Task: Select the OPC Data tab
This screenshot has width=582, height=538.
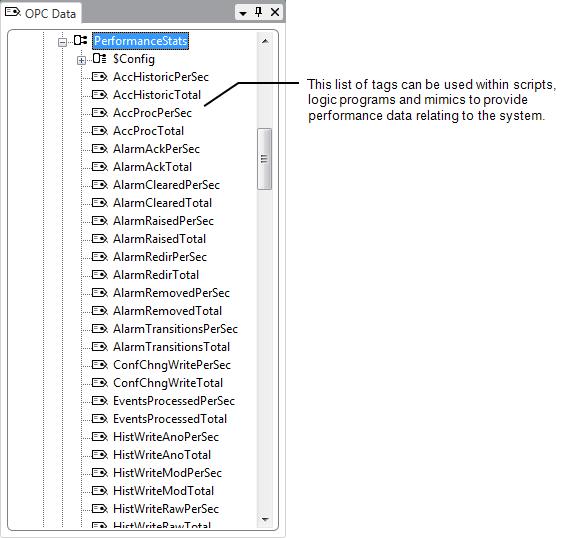Action: point(41,13)
